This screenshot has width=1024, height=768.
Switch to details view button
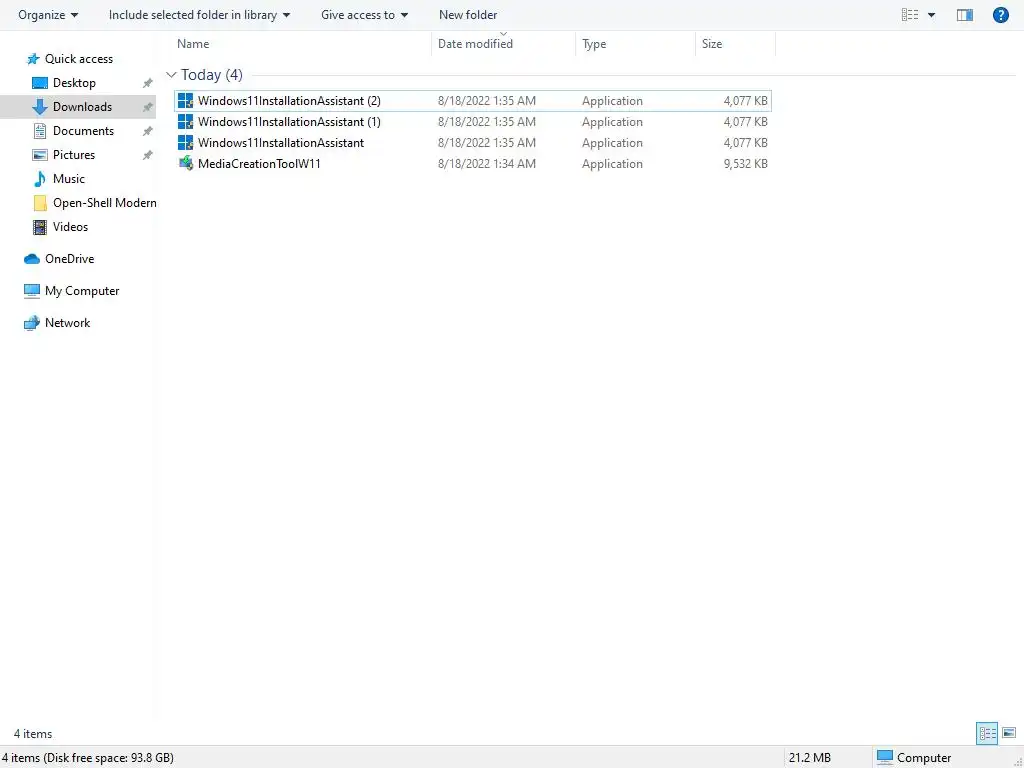pyautogui.click(x=987, y=733)
